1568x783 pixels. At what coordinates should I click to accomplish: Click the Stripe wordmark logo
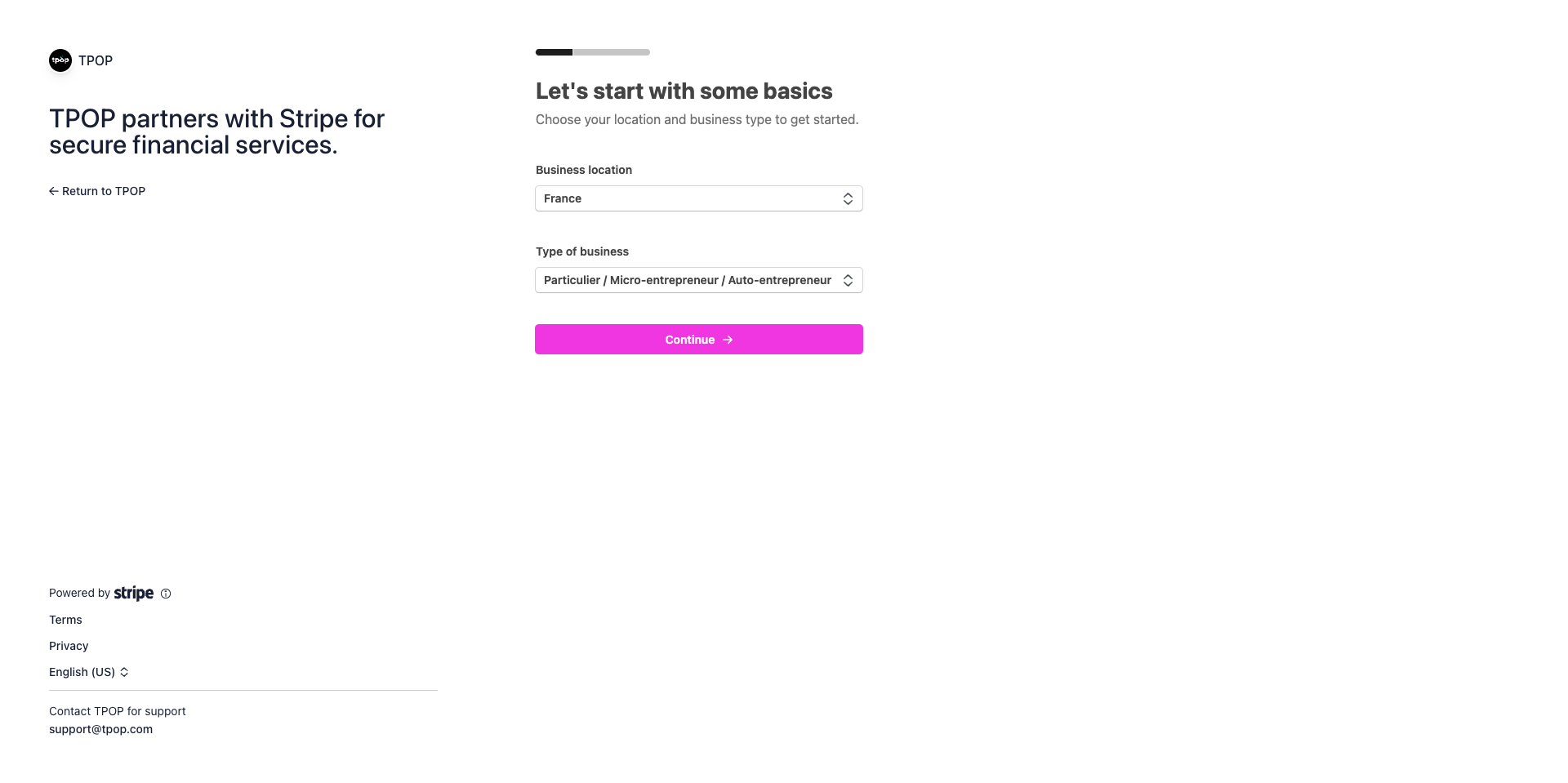pos(134,594)
